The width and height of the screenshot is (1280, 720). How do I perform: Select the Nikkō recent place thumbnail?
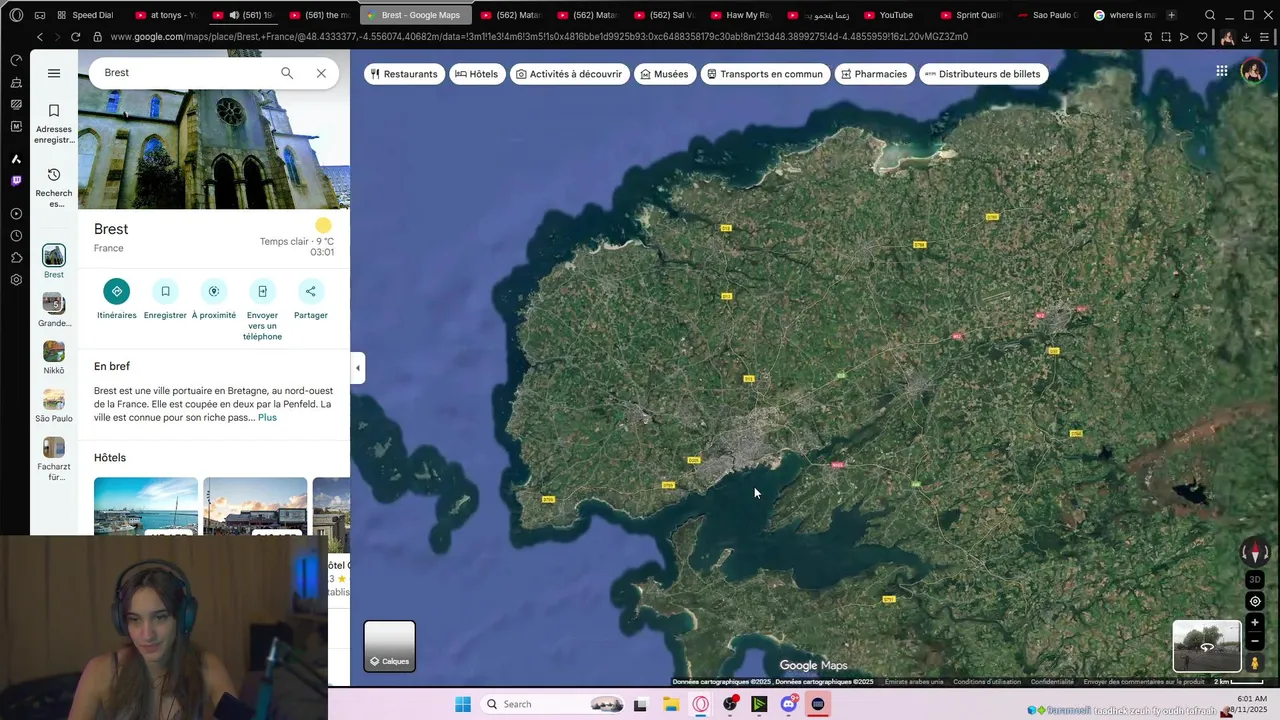click(x=54, y=351)
